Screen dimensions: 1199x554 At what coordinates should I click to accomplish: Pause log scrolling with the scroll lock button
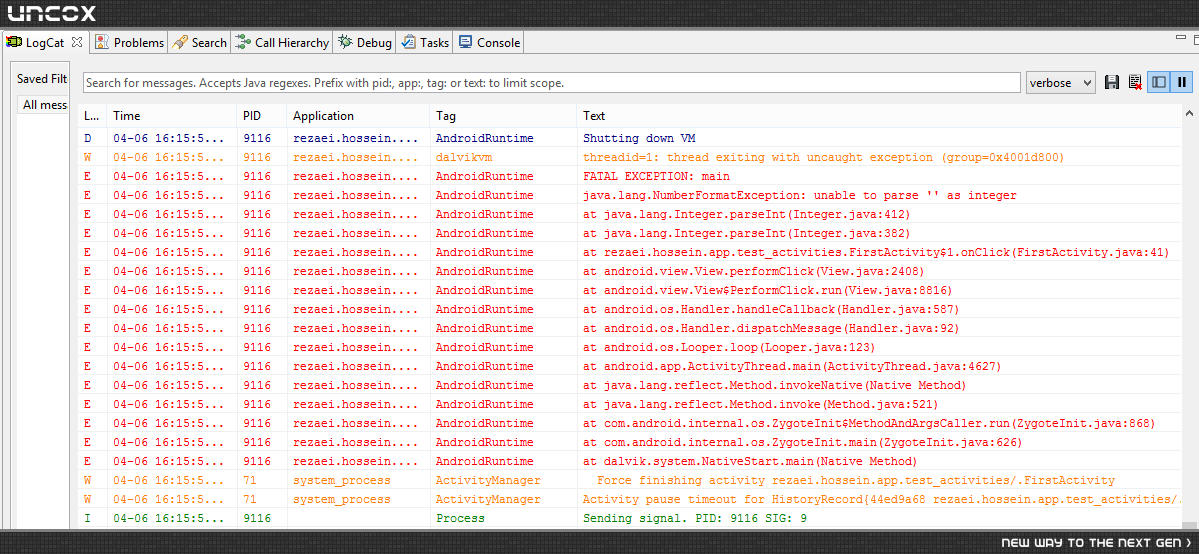[x=1181, y=83]
